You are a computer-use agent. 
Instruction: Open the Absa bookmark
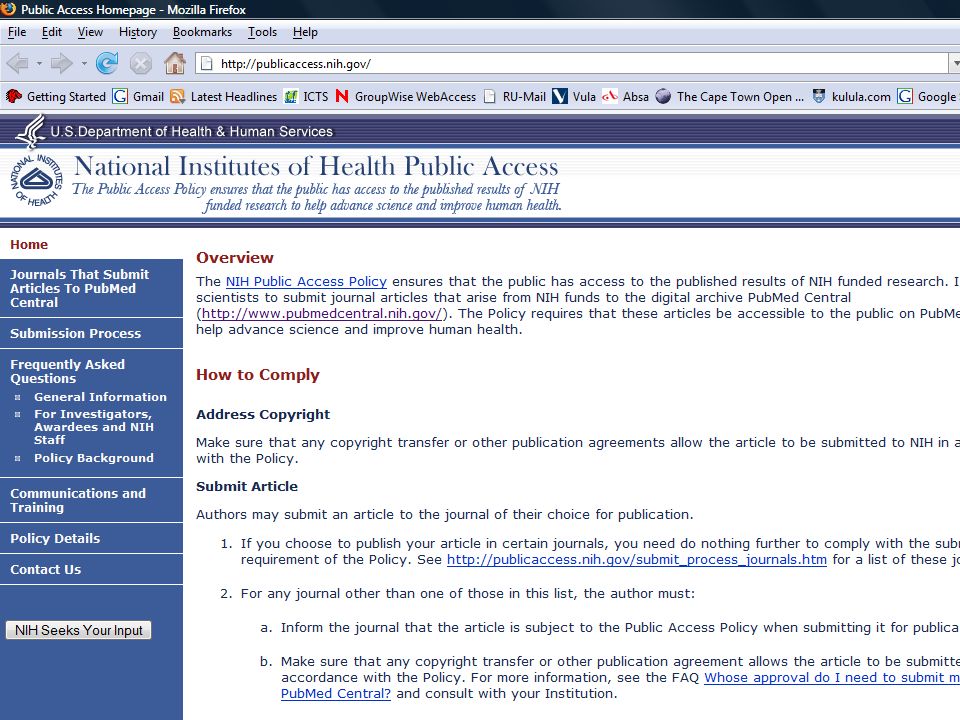(625, 97)
